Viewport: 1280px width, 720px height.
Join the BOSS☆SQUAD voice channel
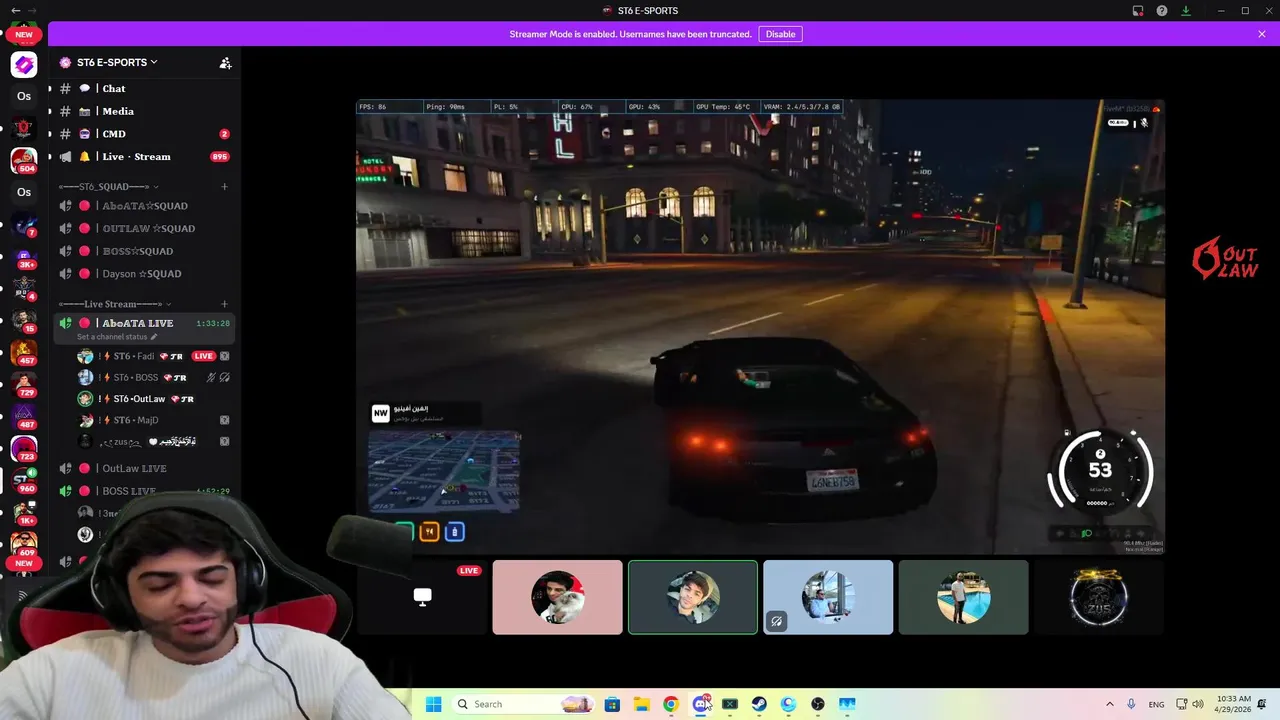pyautogui.click(x=145, y=251)
